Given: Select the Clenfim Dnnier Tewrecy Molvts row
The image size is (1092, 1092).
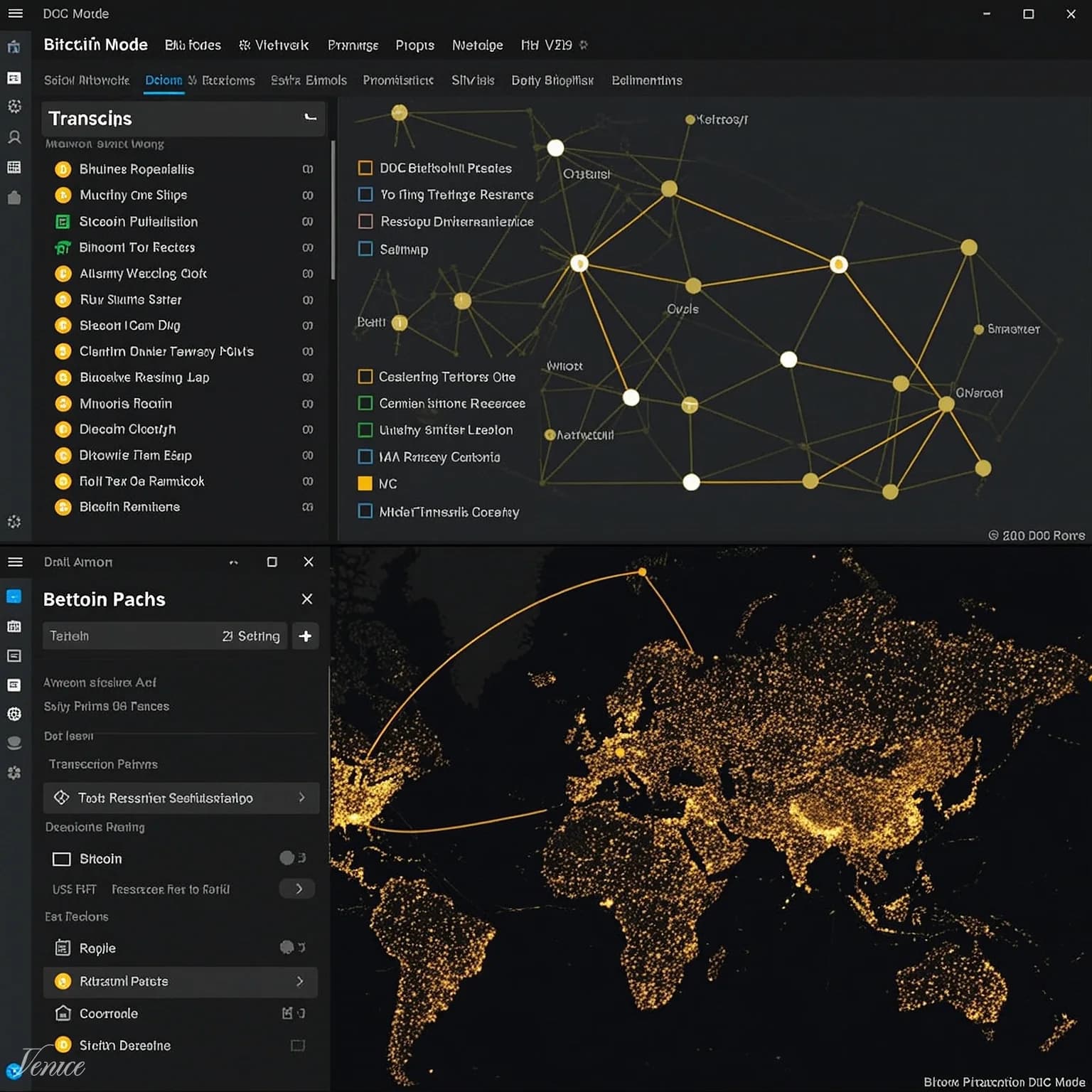Looking at the screenshot, I should click(x=183, y=351).
